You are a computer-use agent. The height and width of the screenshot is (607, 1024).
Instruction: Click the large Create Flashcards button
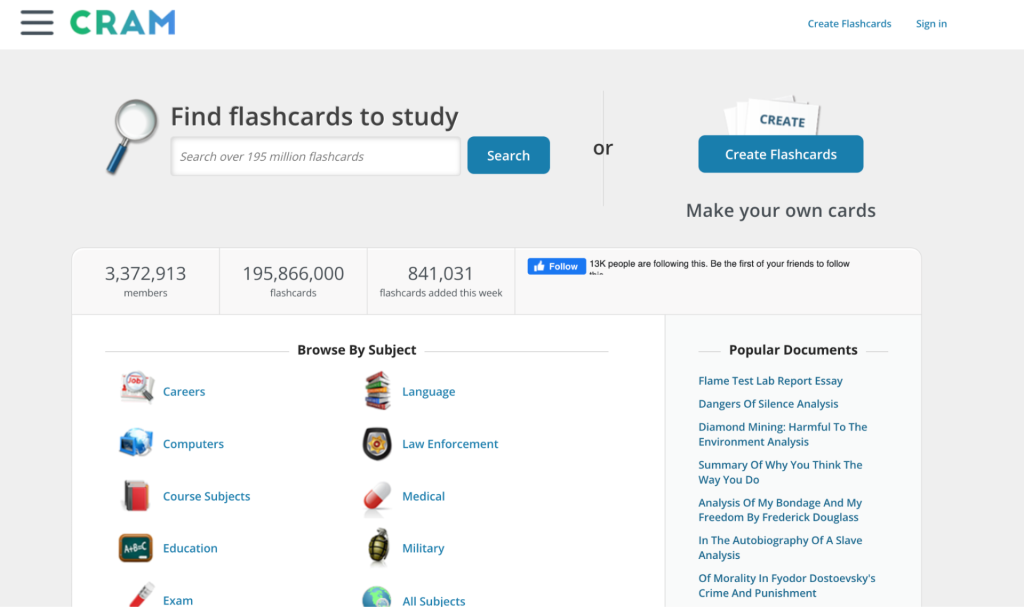point(780,154)
